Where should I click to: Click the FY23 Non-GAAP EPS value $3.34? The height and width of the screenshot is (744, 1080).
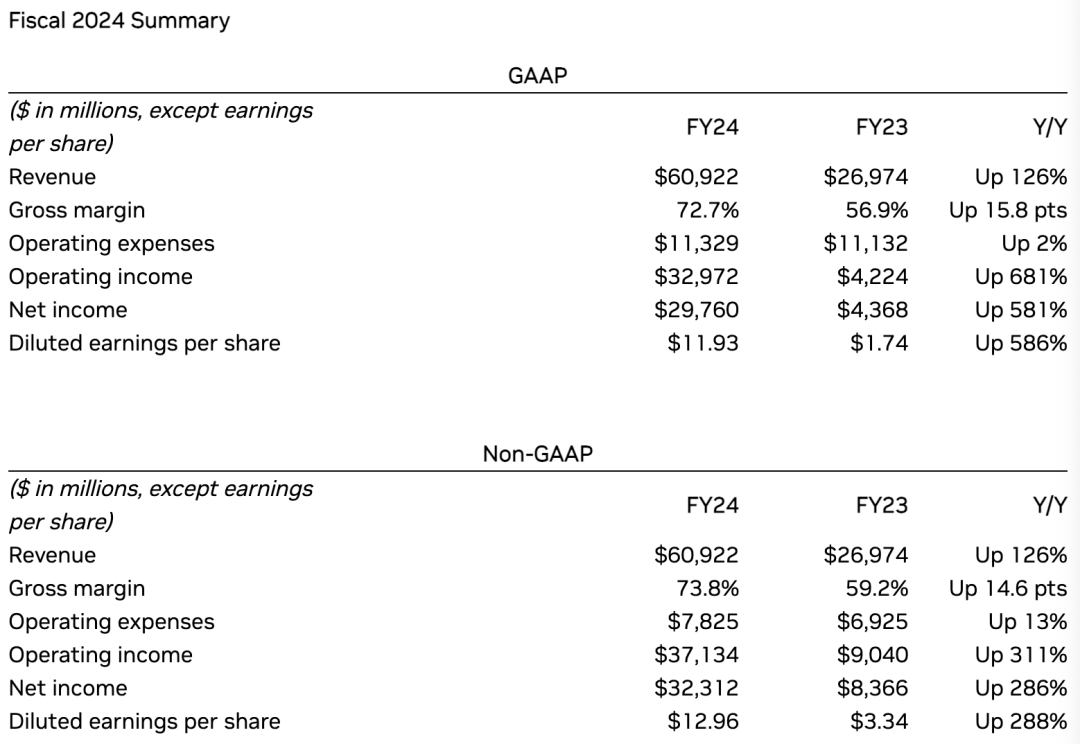tap(879, 721)
